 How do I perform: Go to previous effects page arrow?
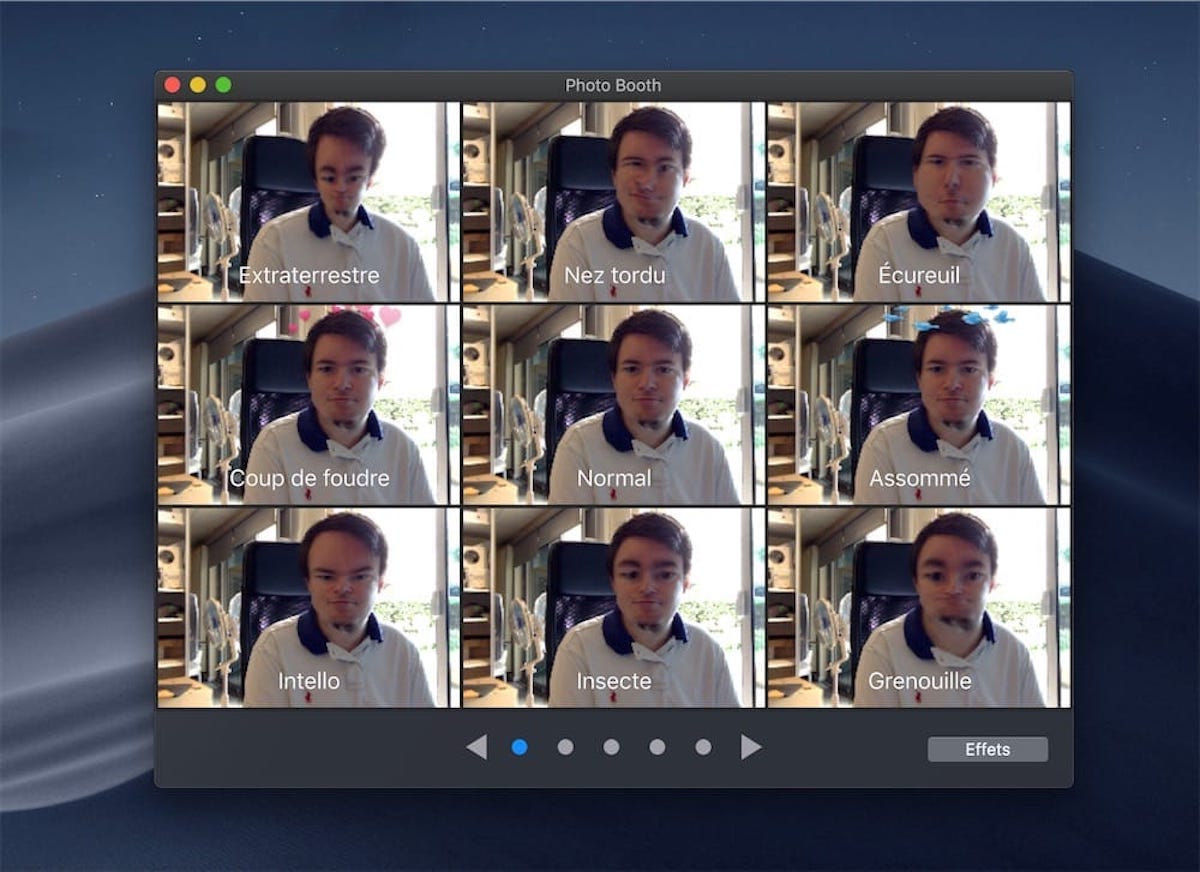pyautogui.click(x=477, y=747)
